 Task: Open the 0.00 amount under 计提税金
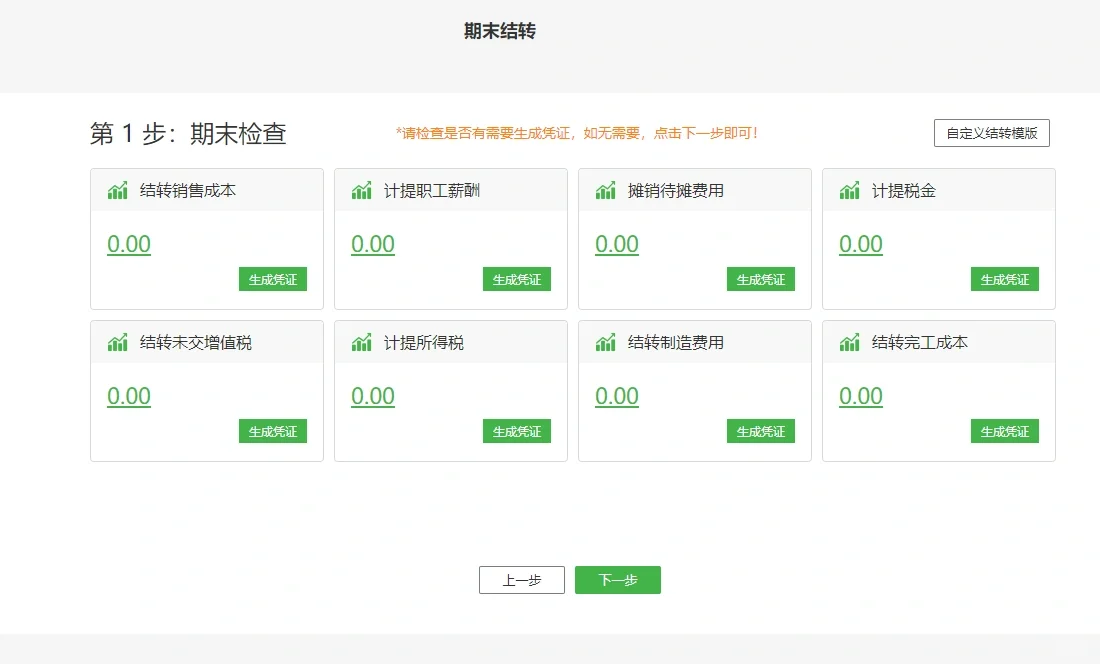(x=860, y=243)
